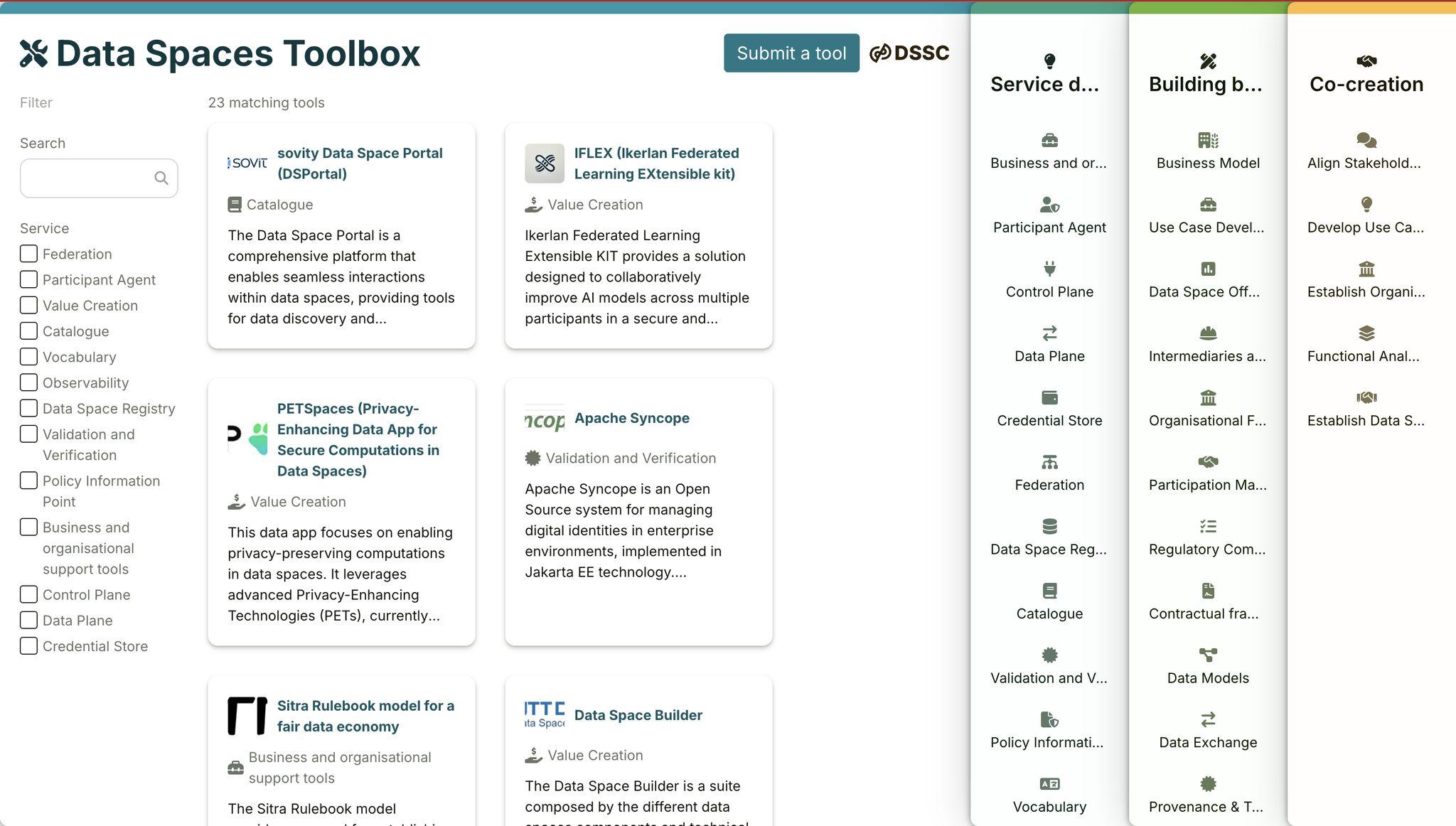Select the Use Case Development briefcase icon
The height and width of the screenshot is (826, 1456).
tap(1208, 205)
